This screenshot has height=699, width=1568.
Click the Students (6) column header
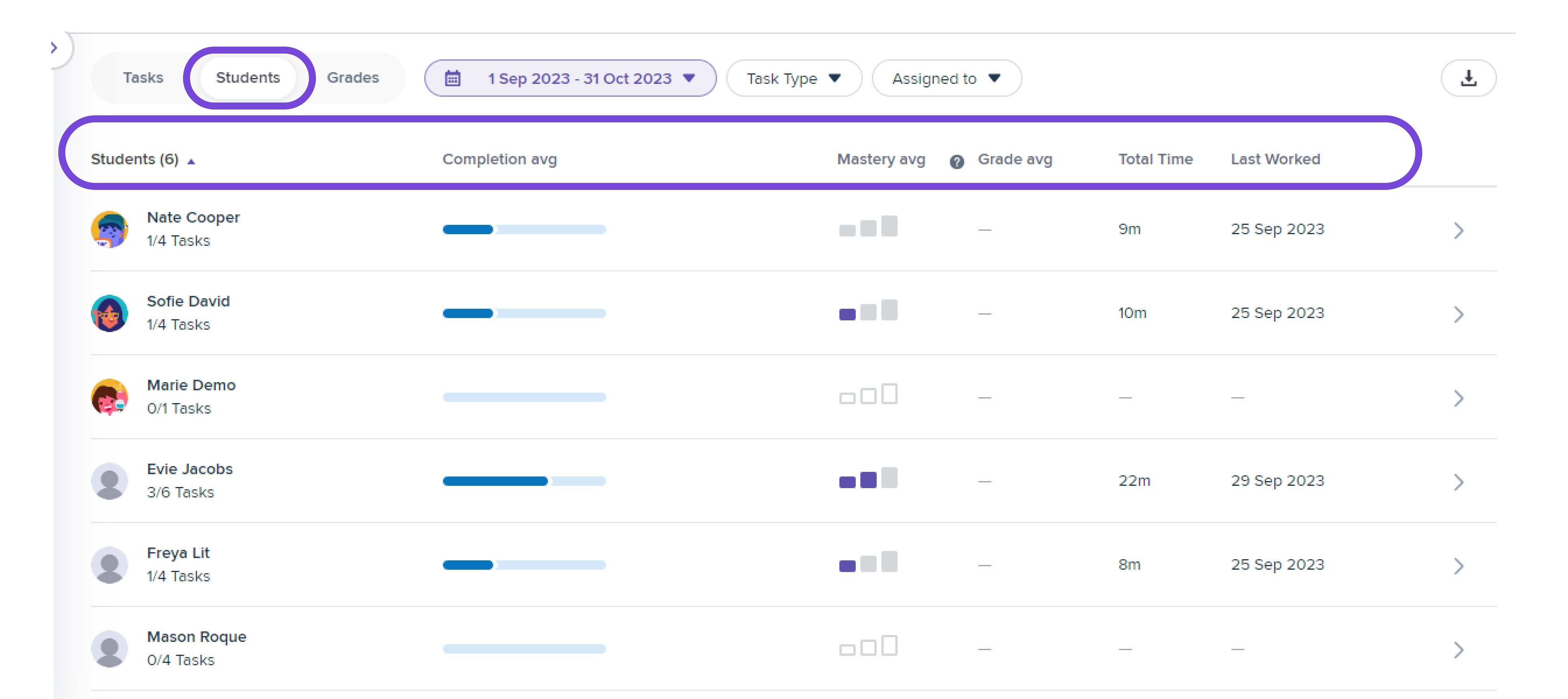pos(134,159)
